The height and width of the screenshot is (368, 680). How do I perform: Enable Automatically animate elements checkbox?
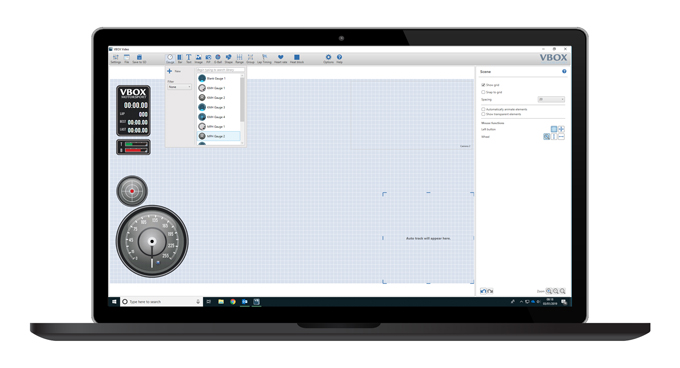483,109
